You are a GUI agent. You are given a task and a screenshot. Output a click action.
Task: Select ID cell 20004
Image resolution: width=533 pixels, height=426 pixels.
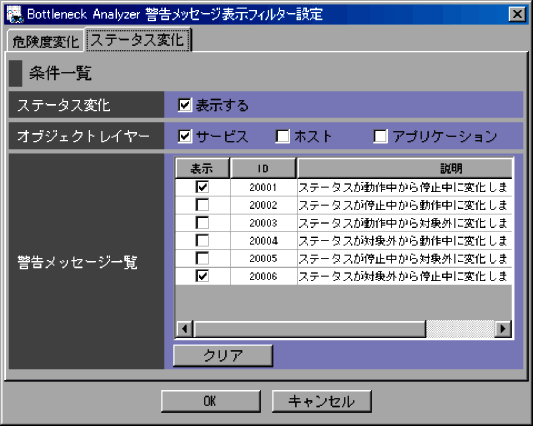(x=263, y=241)
